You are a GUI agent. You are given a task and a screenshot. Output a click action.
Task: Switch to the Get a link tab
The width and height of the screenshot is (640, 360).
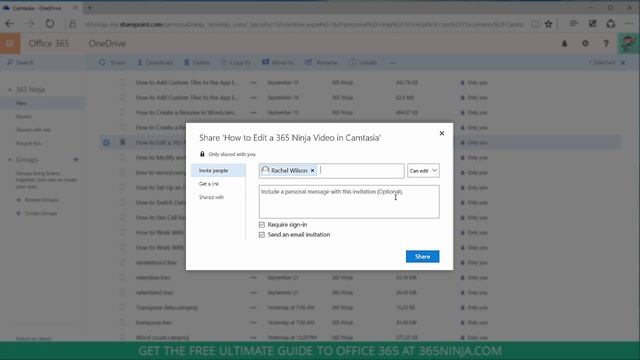click(x=209, y=184)
